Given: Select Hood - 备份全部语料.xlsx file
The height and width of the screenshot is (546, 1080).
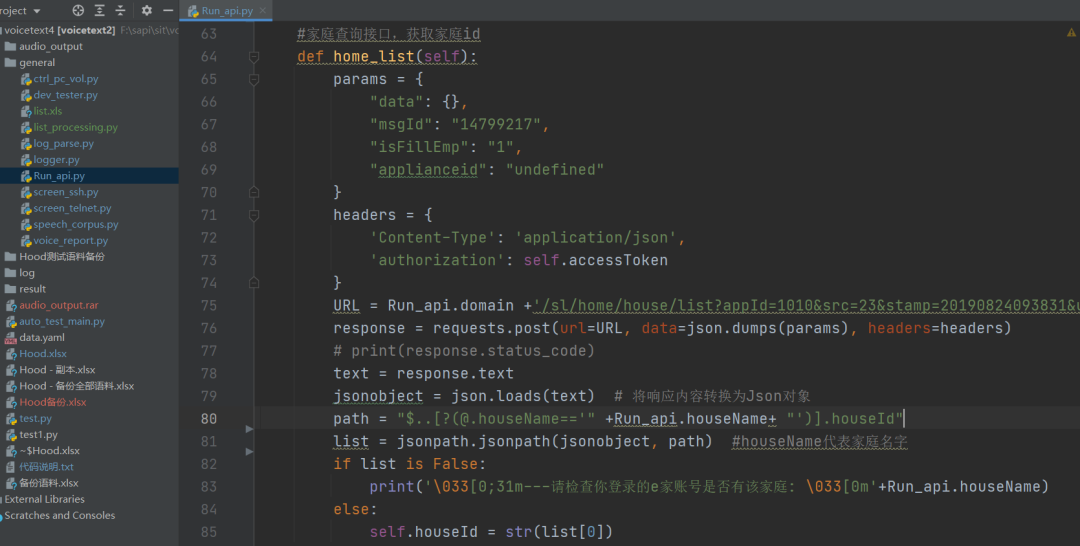Looking at the screenshot, I should tap(76, 386).
